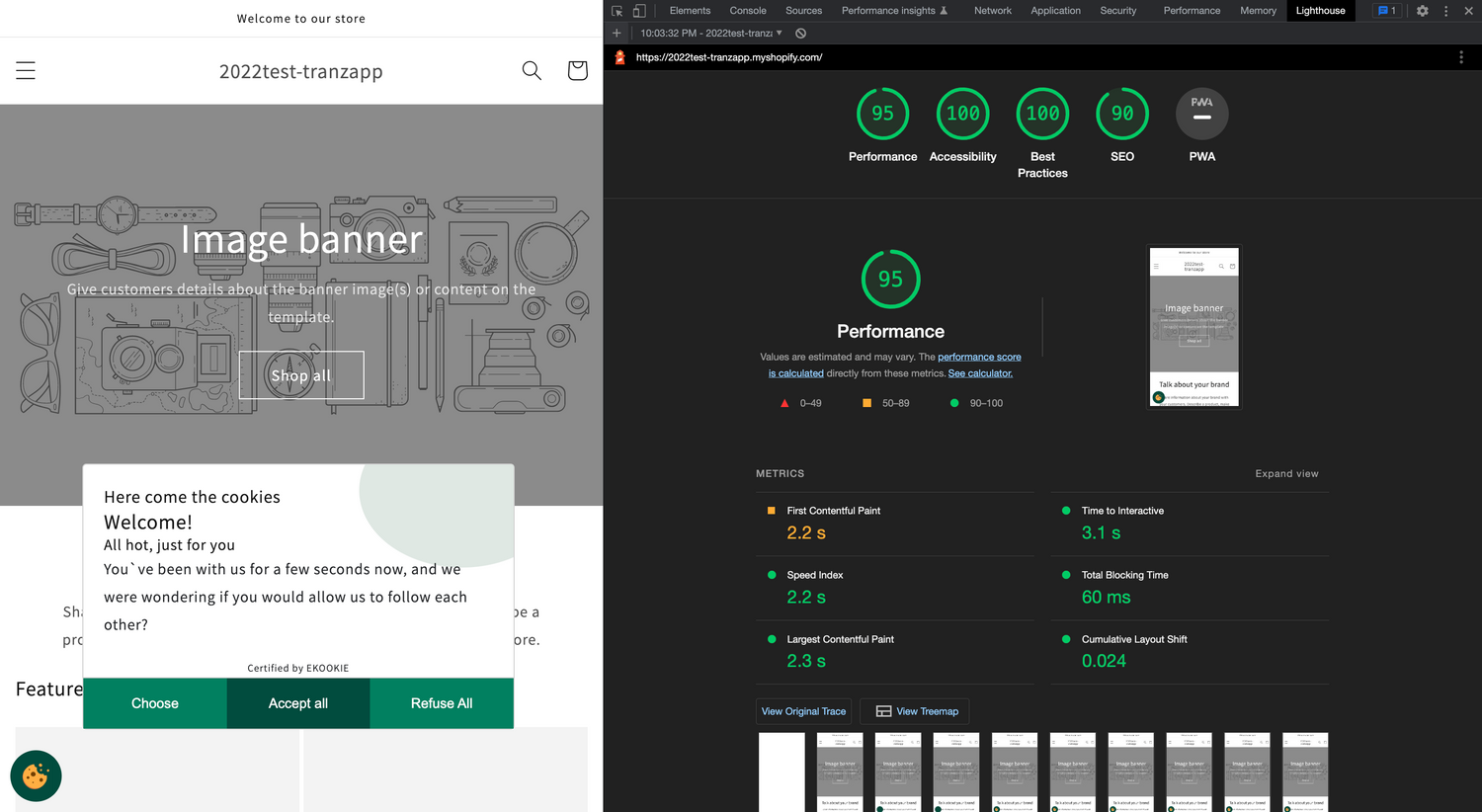Click the page screenshot thumbnail preview

[1194, 327]
